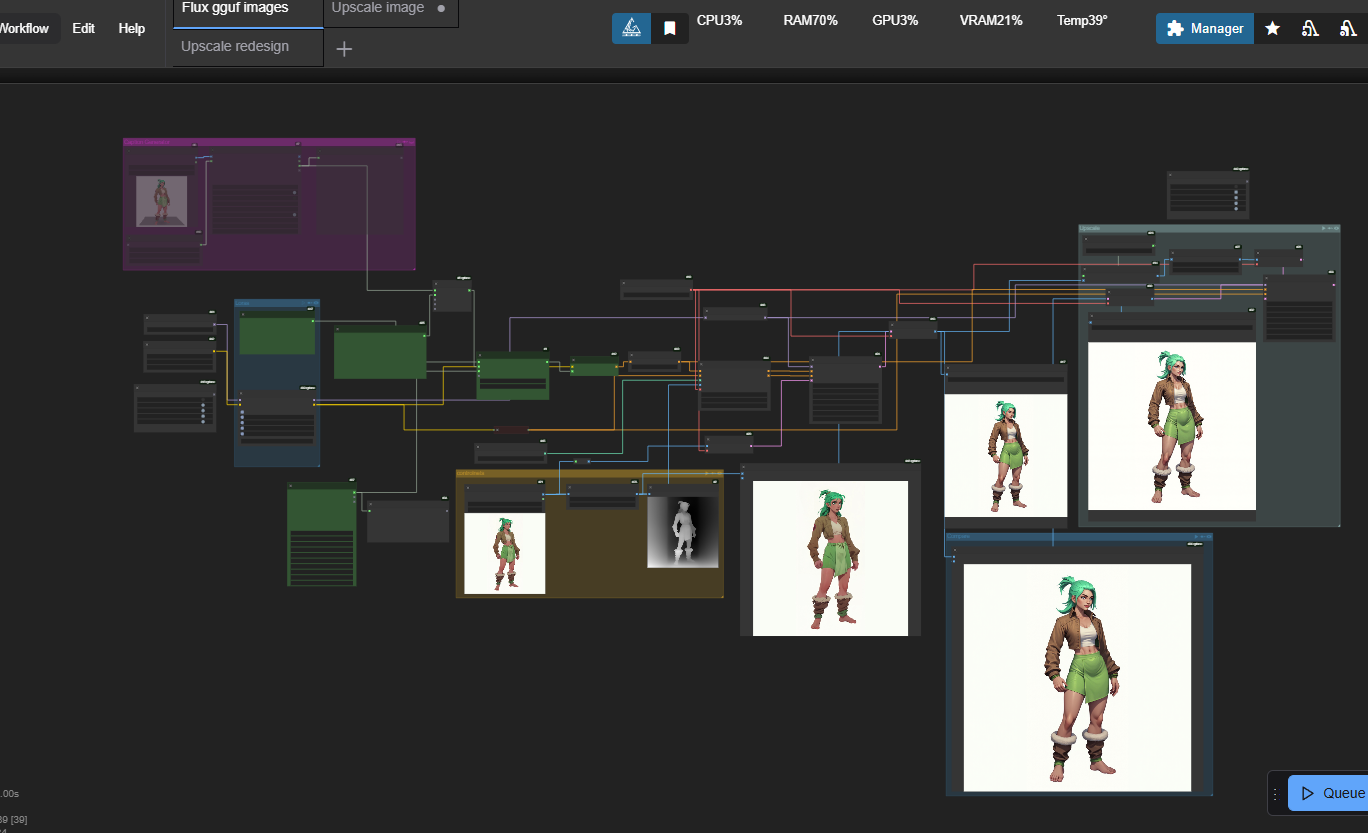Click the bookmark icon beside the CPU readout
The width and height of the screenshot is (1368, 833).
670,29
